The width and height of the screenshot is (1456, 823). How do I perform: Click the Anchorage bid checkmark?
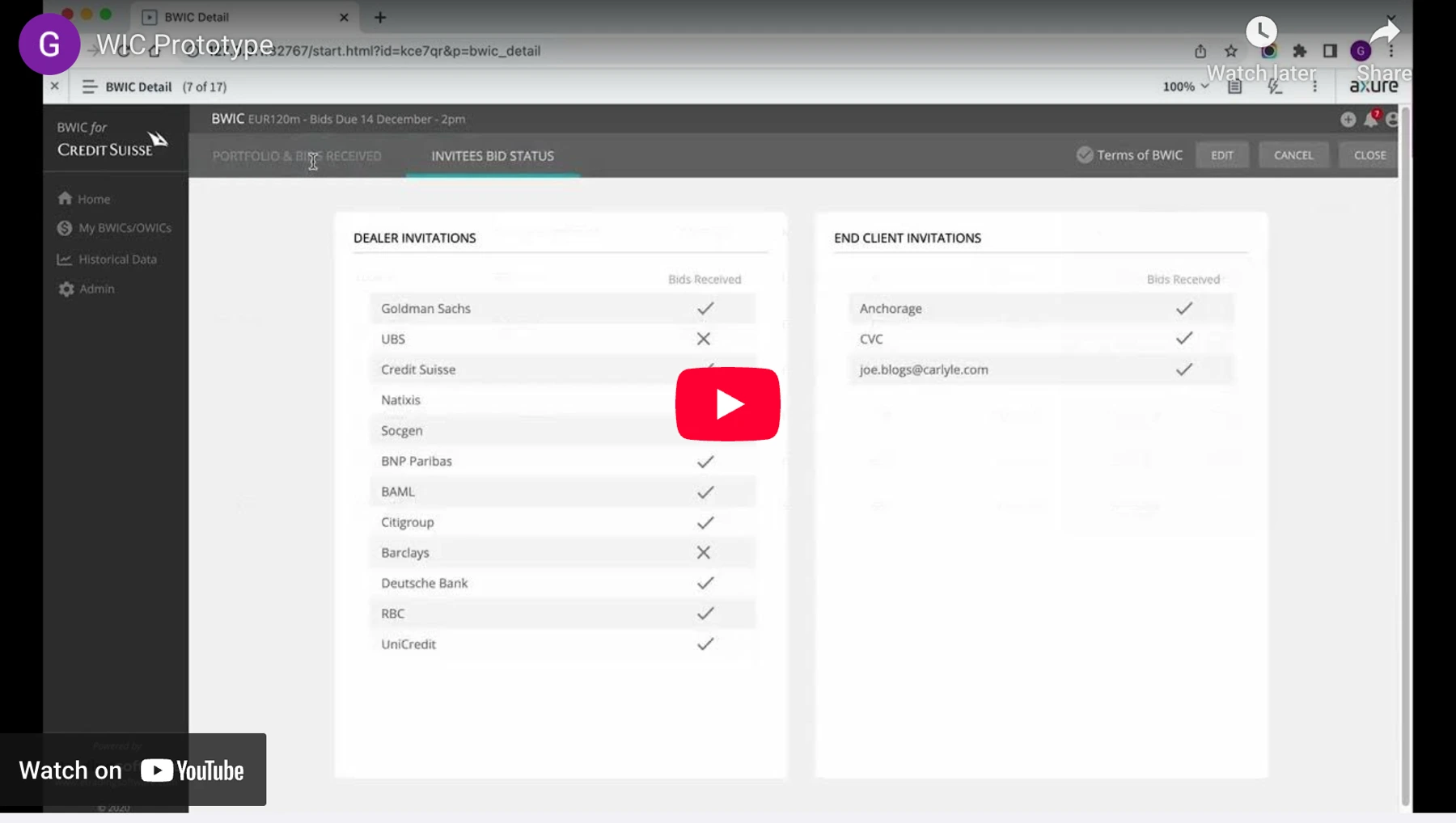1184,308
